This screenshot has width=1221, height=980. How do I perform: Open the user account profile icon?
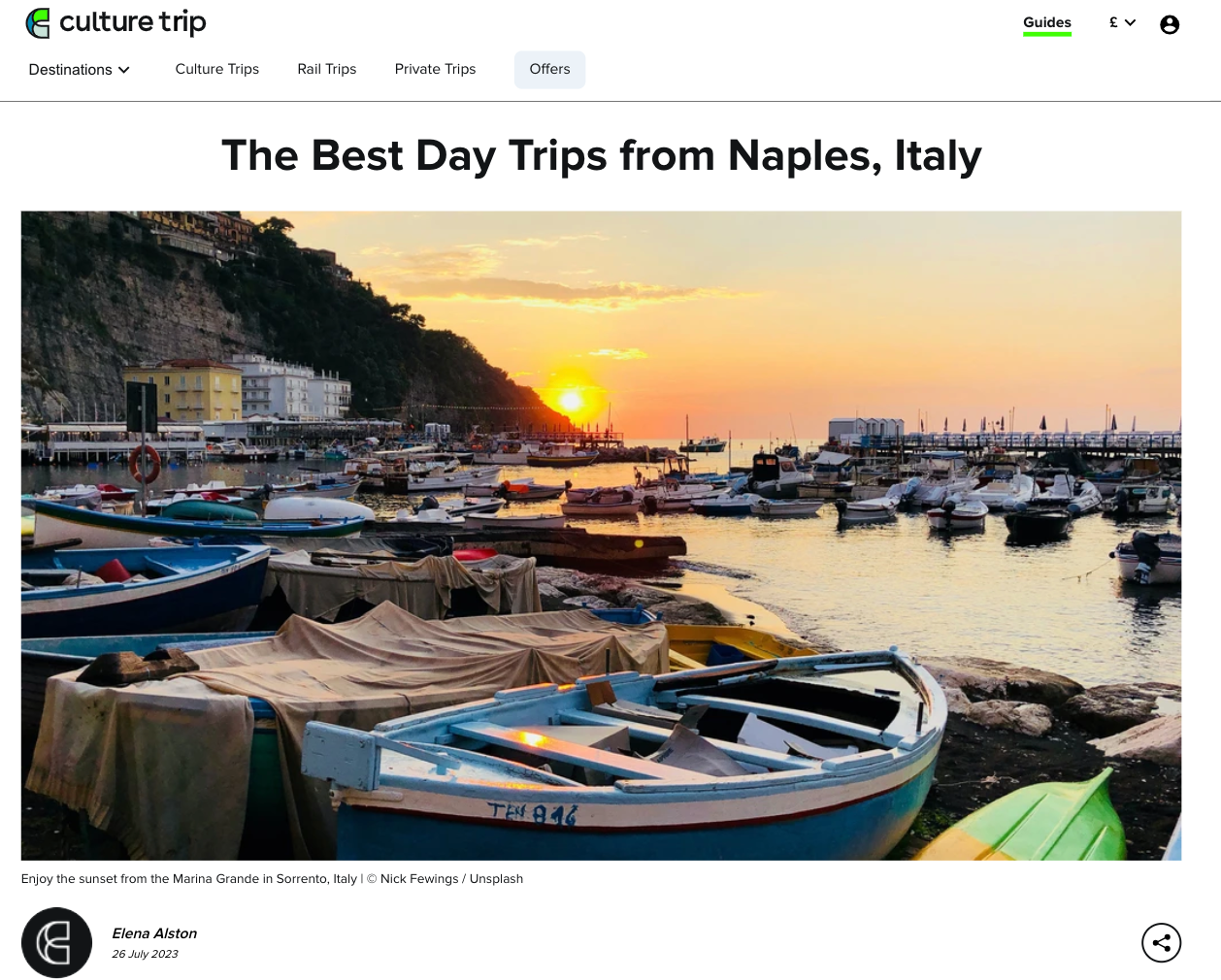1170,24
